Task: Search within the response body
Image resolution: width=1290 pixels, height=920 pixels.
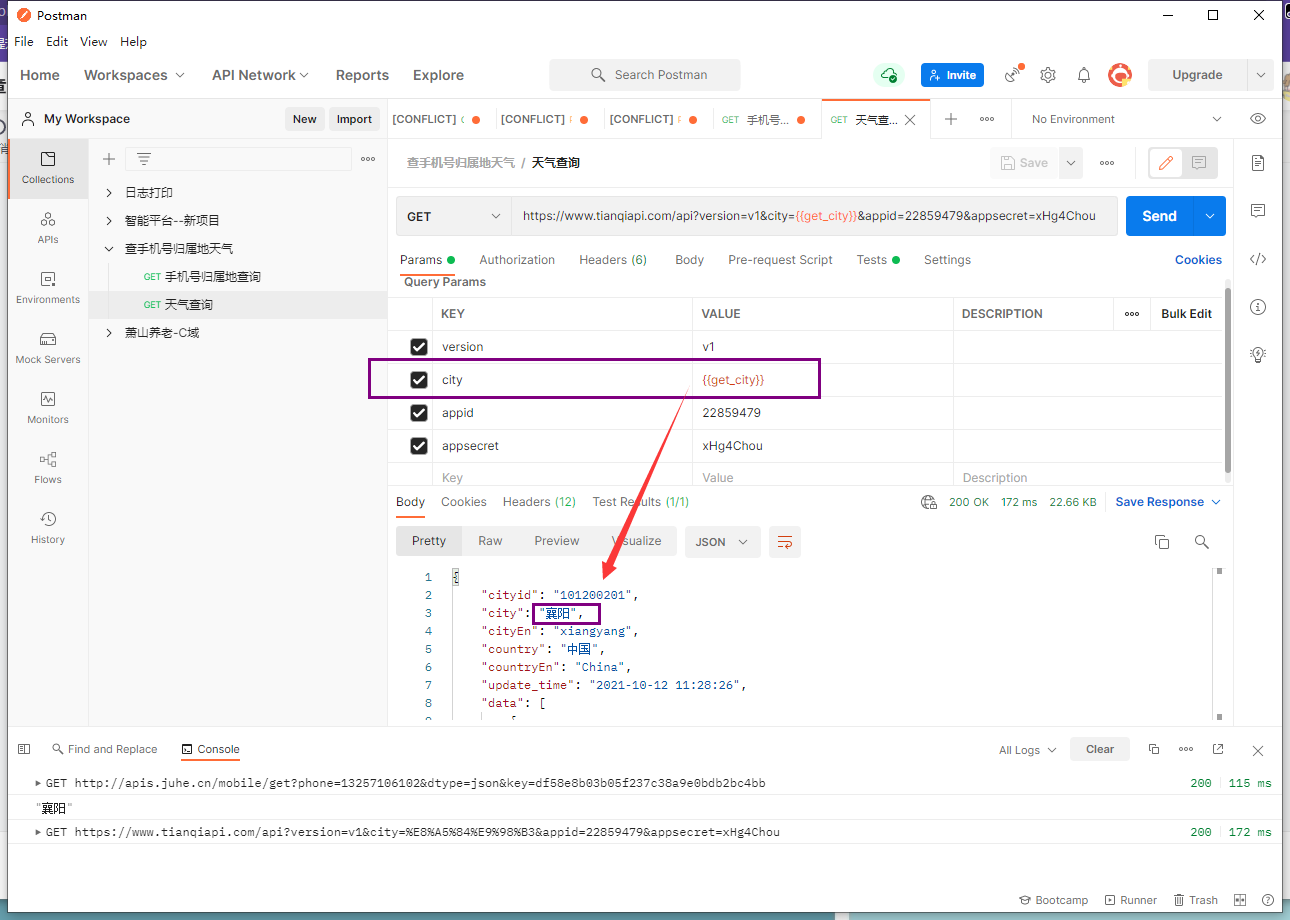Action: click(x=1202, y=542)
